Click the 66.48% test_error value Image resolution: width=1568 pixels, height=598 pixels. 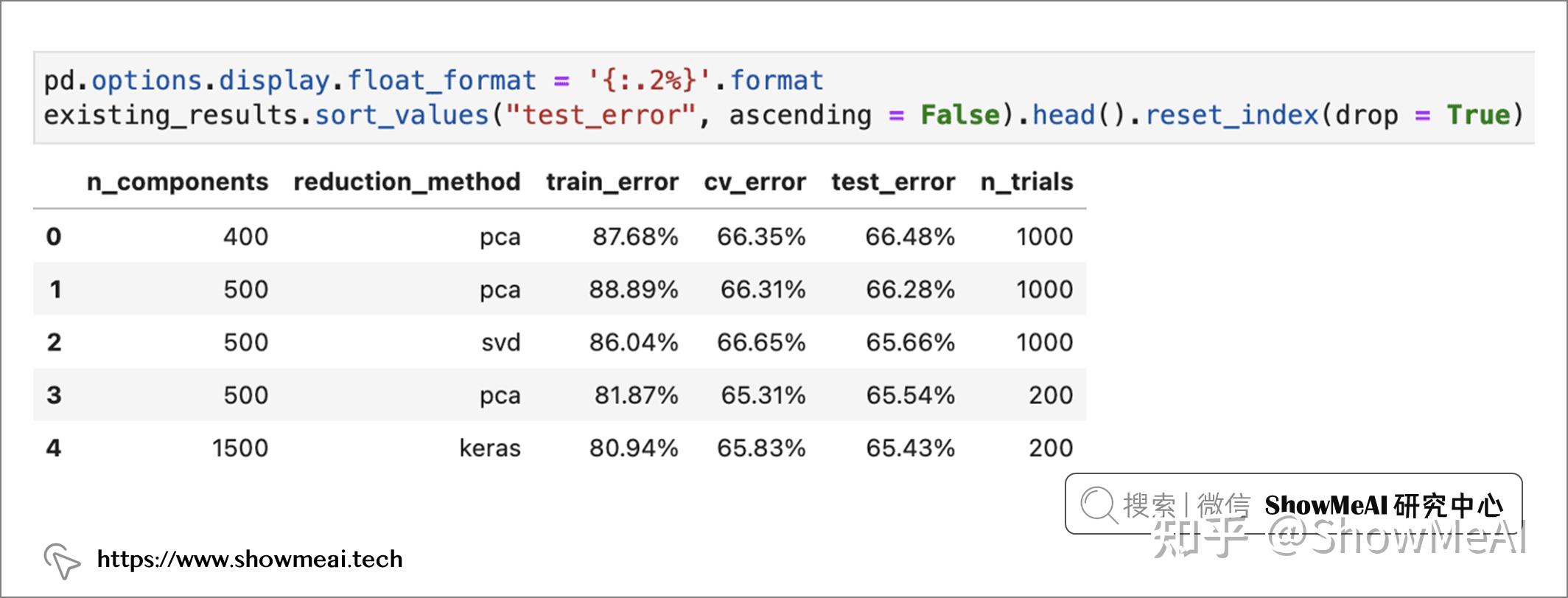click(910, 237)
